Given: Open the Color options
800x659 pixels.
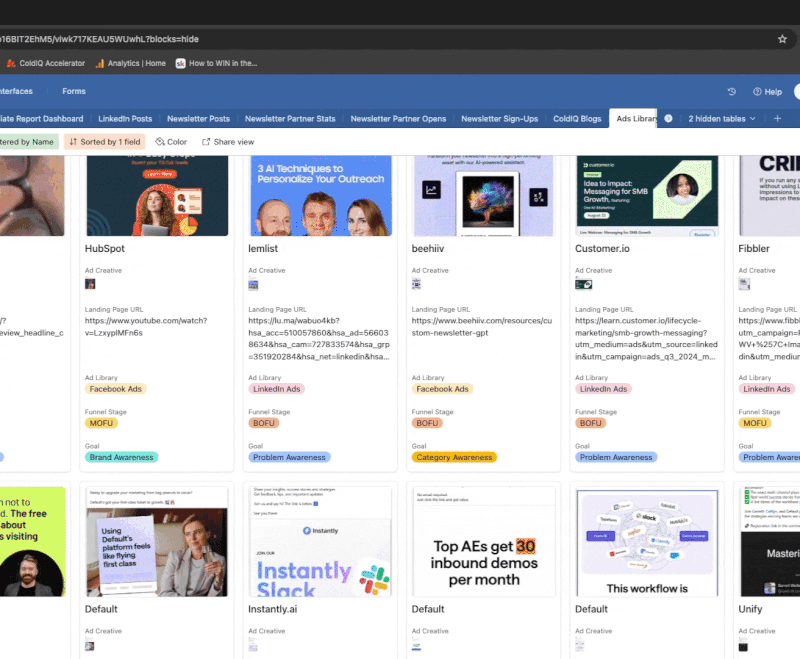Looking at the screenshot, I should pyautogui.click(x=171, y=142).
